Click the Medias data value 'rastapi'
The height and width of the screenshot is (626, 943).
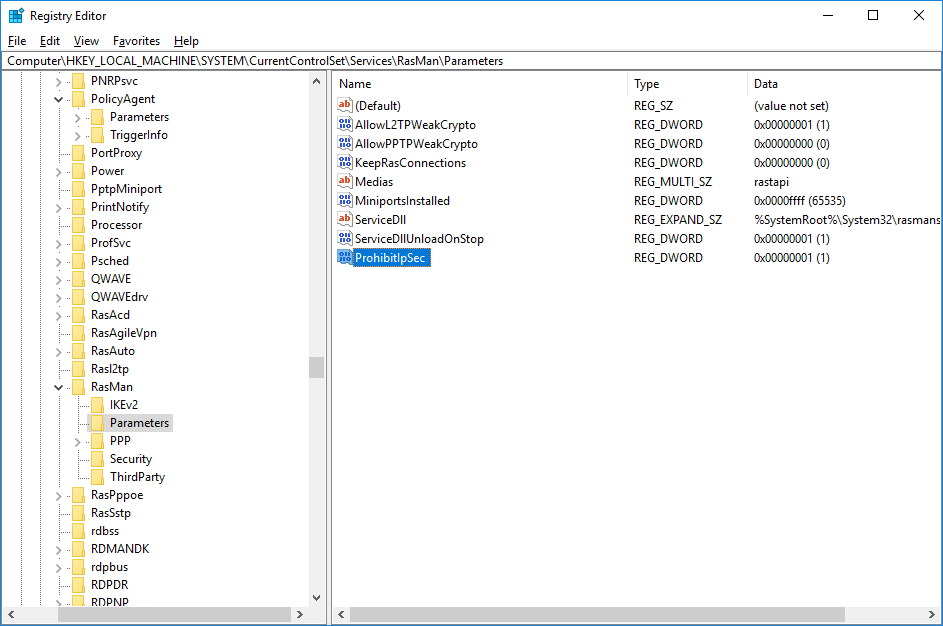pyautogui.click(x=771, y=182)
